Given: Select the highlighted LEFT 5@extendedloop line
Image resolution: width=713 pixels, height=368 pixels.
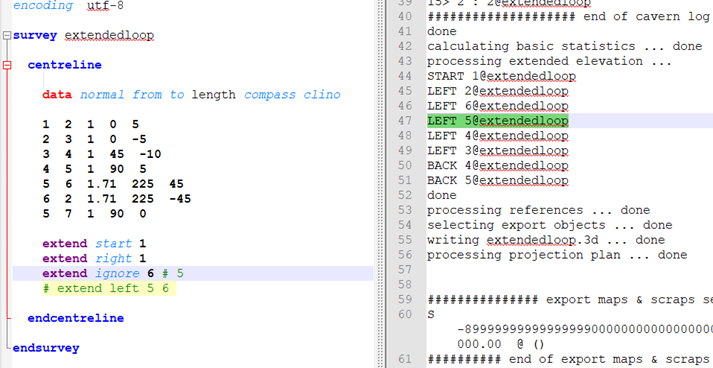Looking at the screenshot, I should click(498, 121).
